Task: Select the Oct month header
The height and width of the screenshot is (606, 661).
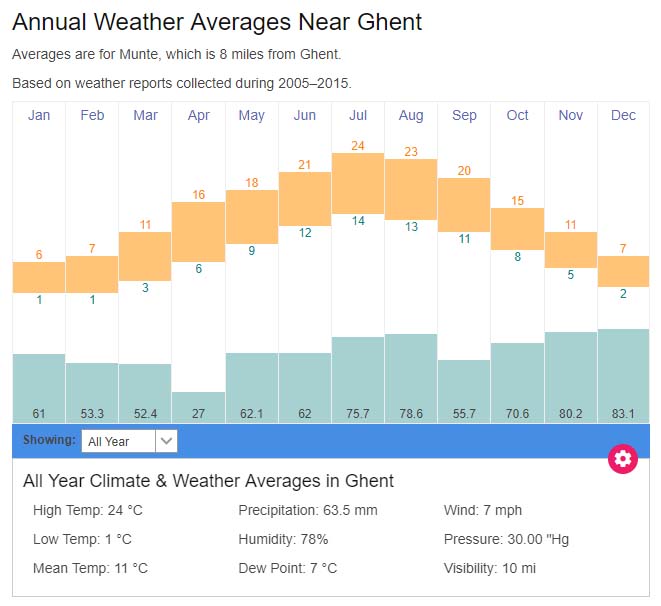Action: [517, 116]
